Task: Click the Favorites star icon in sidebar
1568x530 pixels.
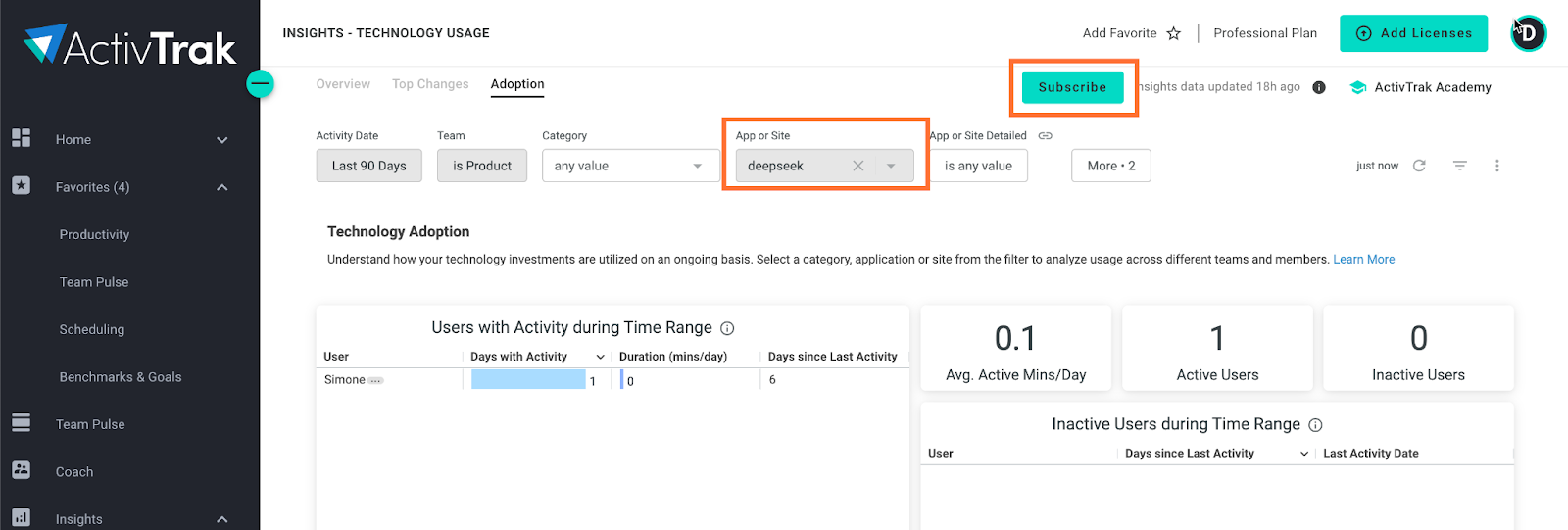Action: tap(21, 185)
